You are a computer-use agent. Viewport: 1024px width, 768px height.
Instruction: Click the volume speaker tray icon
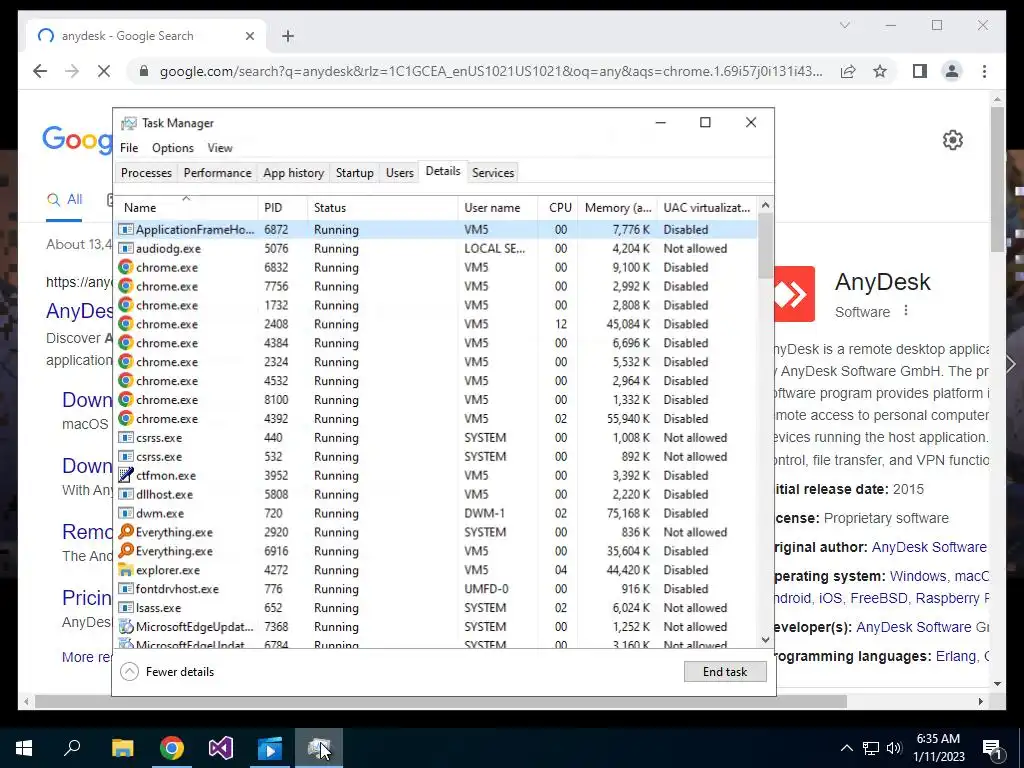click(894, 748)
